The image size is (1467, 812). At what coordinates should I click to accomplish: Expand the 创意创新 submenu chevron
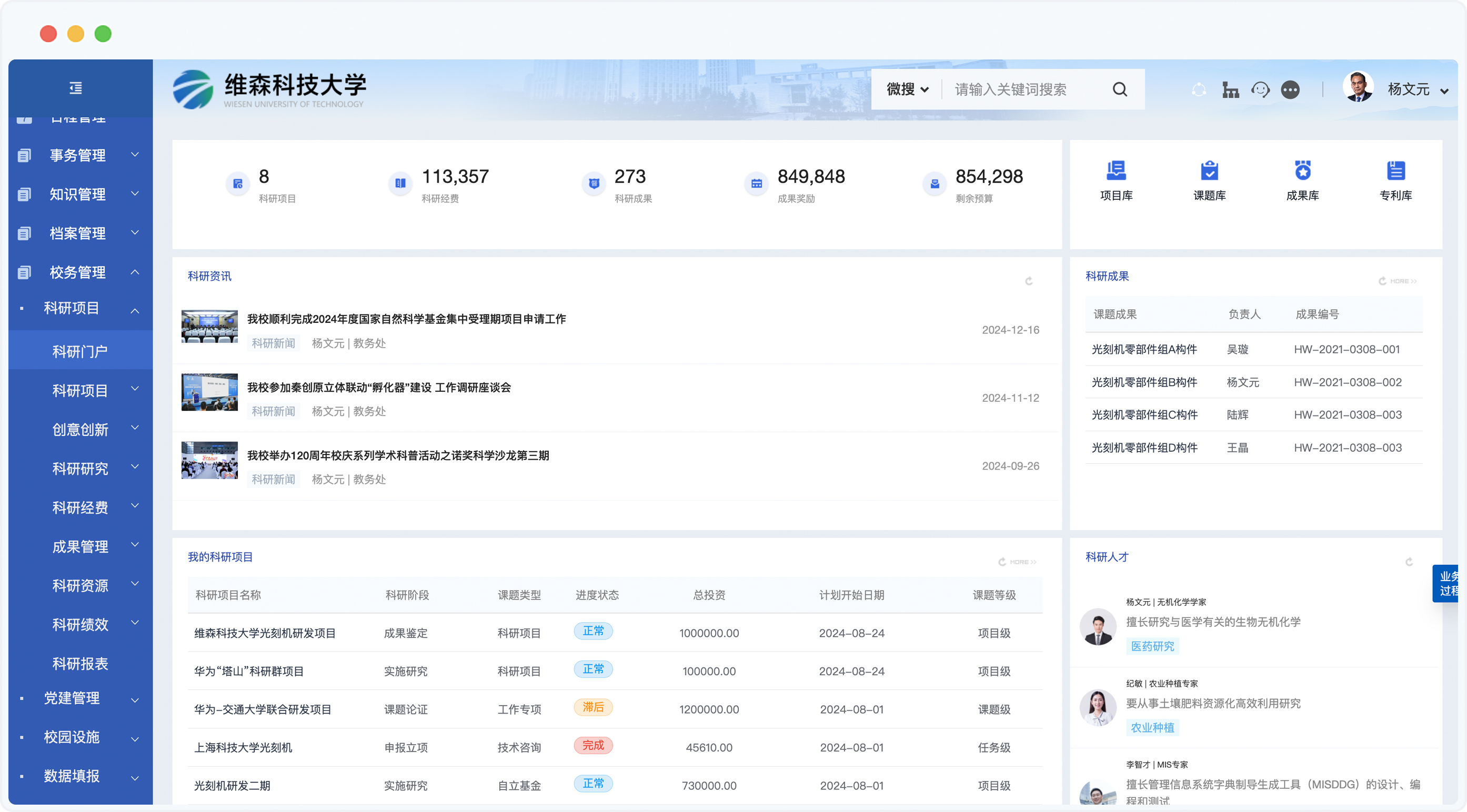click(135, 428)
